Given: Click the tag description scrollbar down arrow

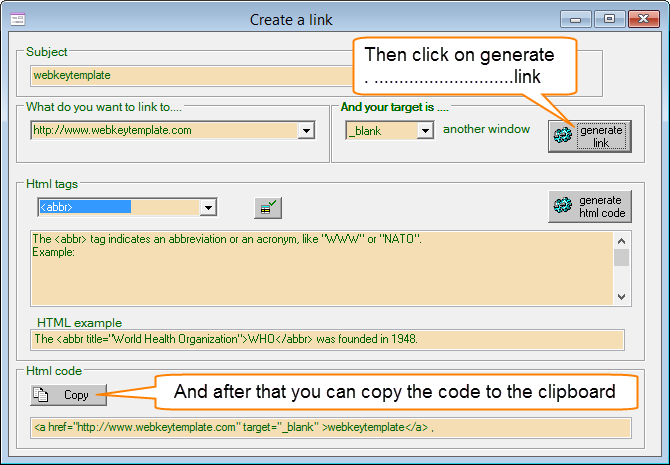Looking at the screenshot, I should point(622,297).
